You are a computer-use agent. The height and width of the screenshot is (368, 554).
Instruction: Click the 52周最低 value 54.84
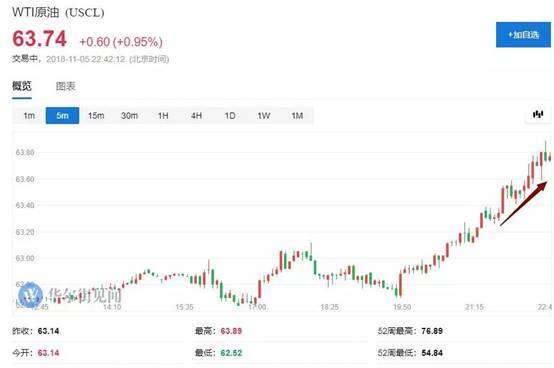432,352
